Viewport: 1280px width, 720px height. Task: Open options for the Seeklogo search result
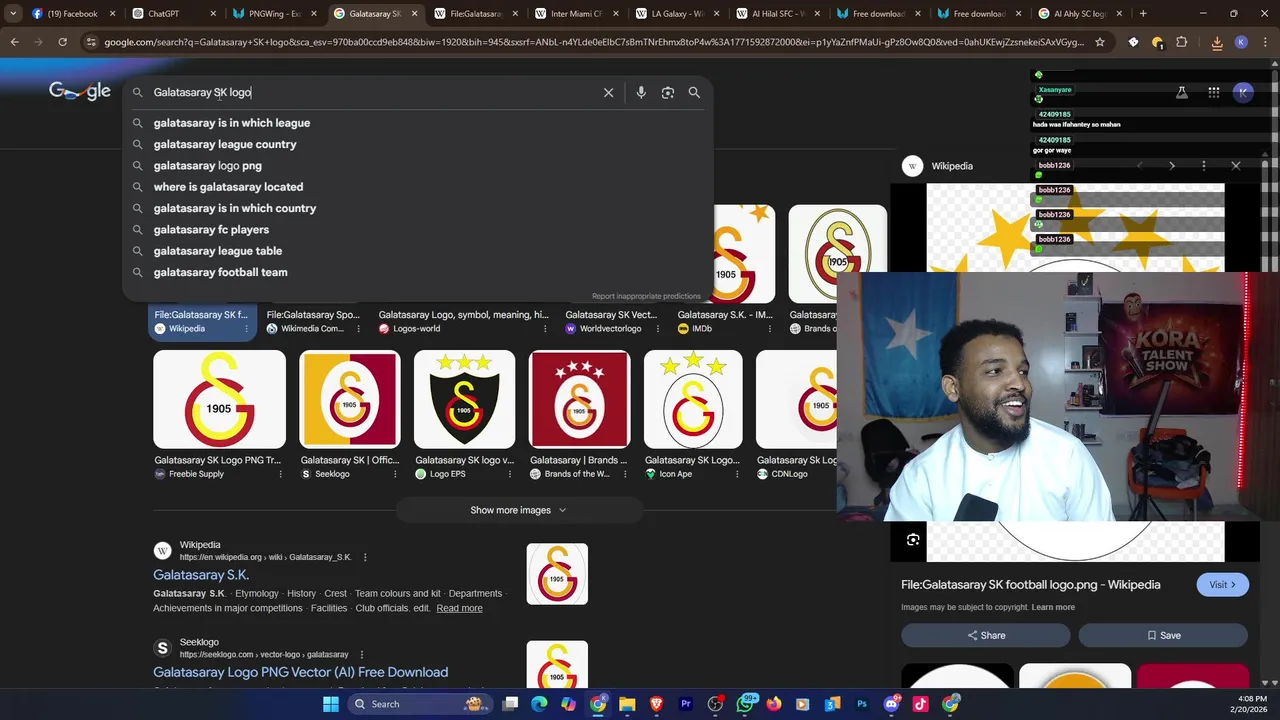362,654
